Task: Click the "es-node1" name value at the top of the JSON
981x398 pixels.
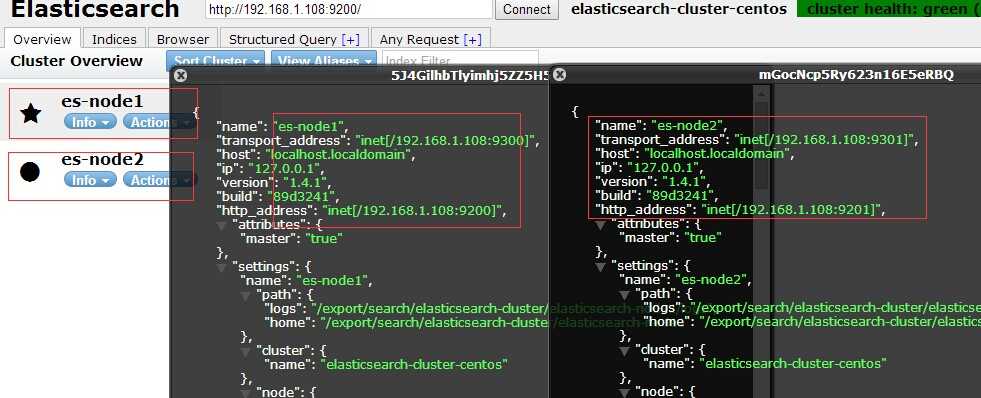Action: (x=310, y=126)
